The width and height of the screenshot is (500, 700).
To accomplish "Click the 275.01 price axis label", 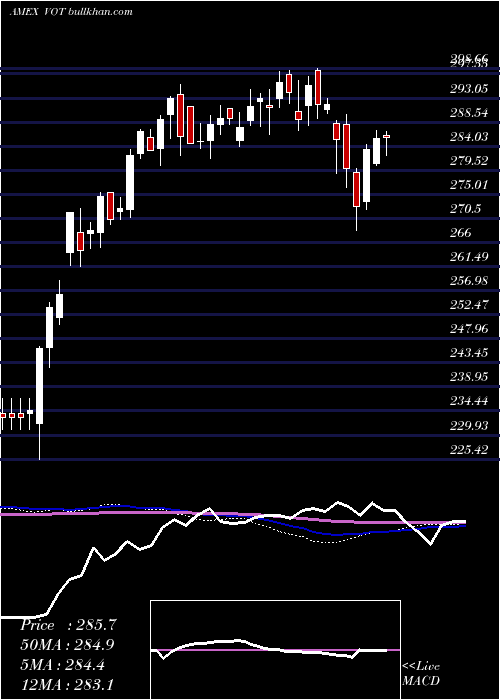I will point(469,185).
